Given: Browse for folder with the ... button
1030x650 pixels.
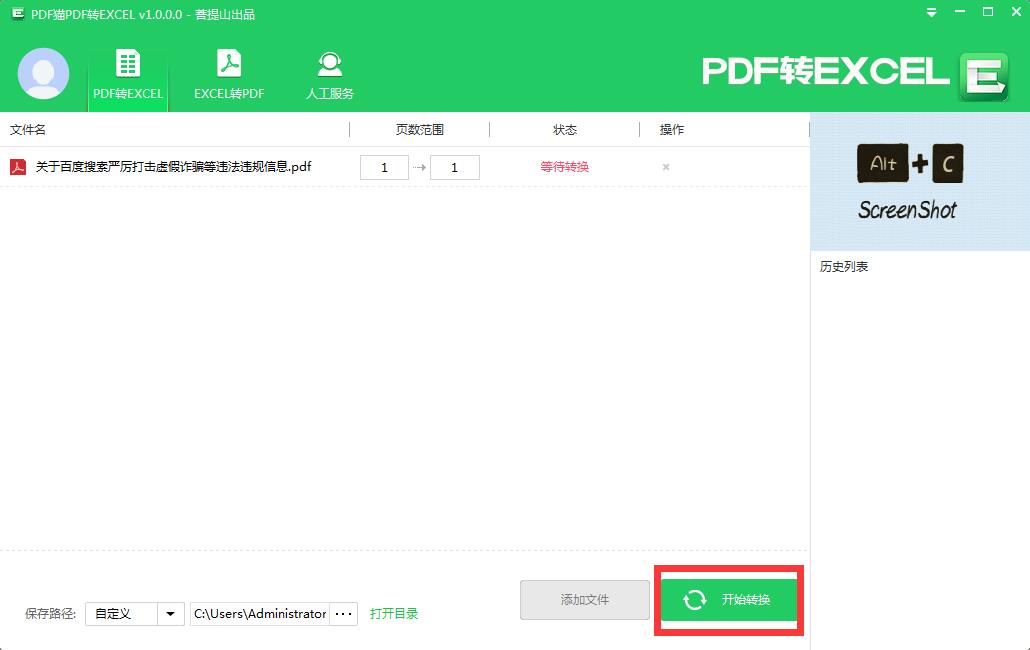Looking at the screenshot, I should 343,613.
